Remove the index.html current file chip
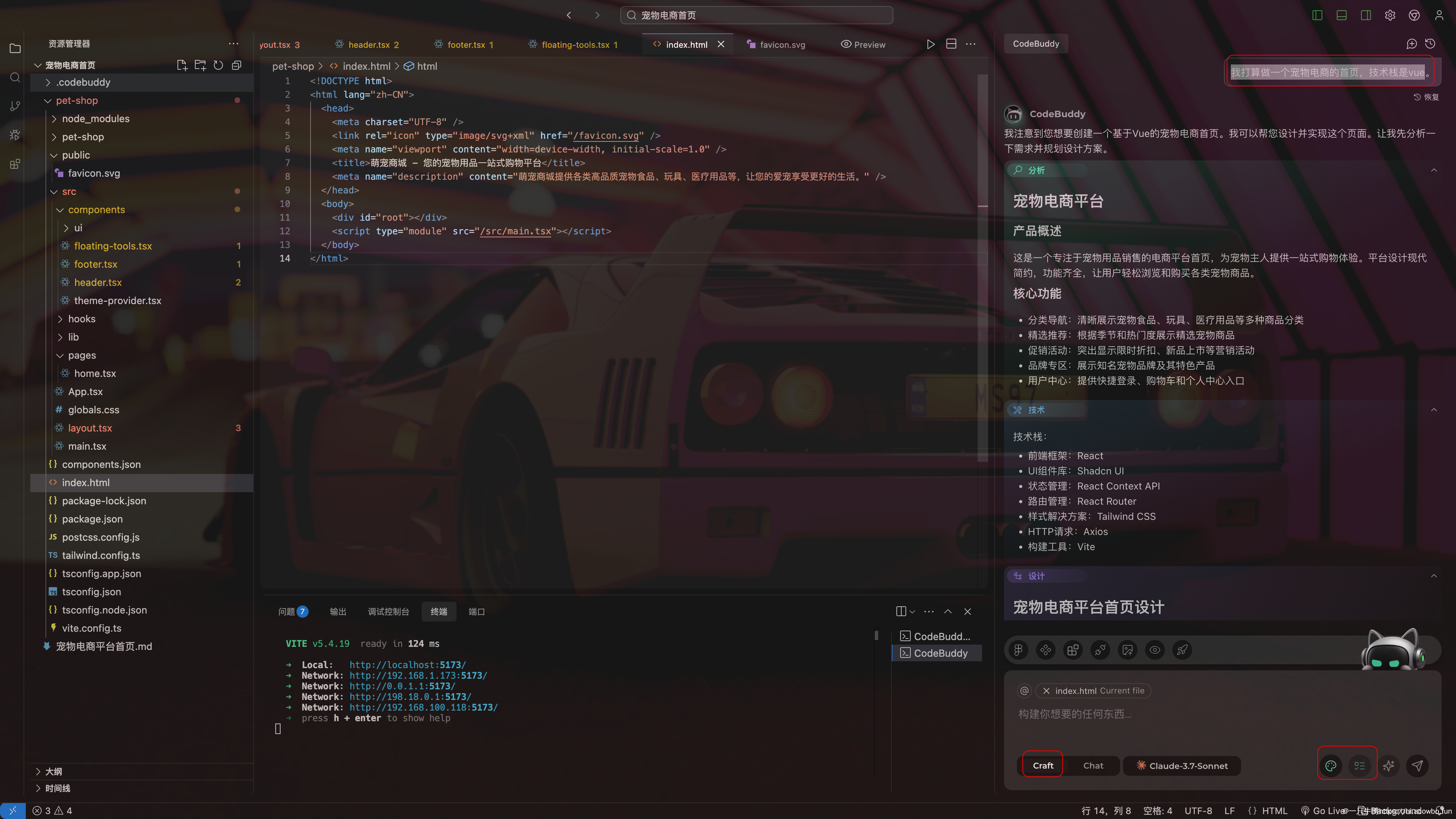The height and width of the screenshot is (819, 1456). (x=1046, y=691)
